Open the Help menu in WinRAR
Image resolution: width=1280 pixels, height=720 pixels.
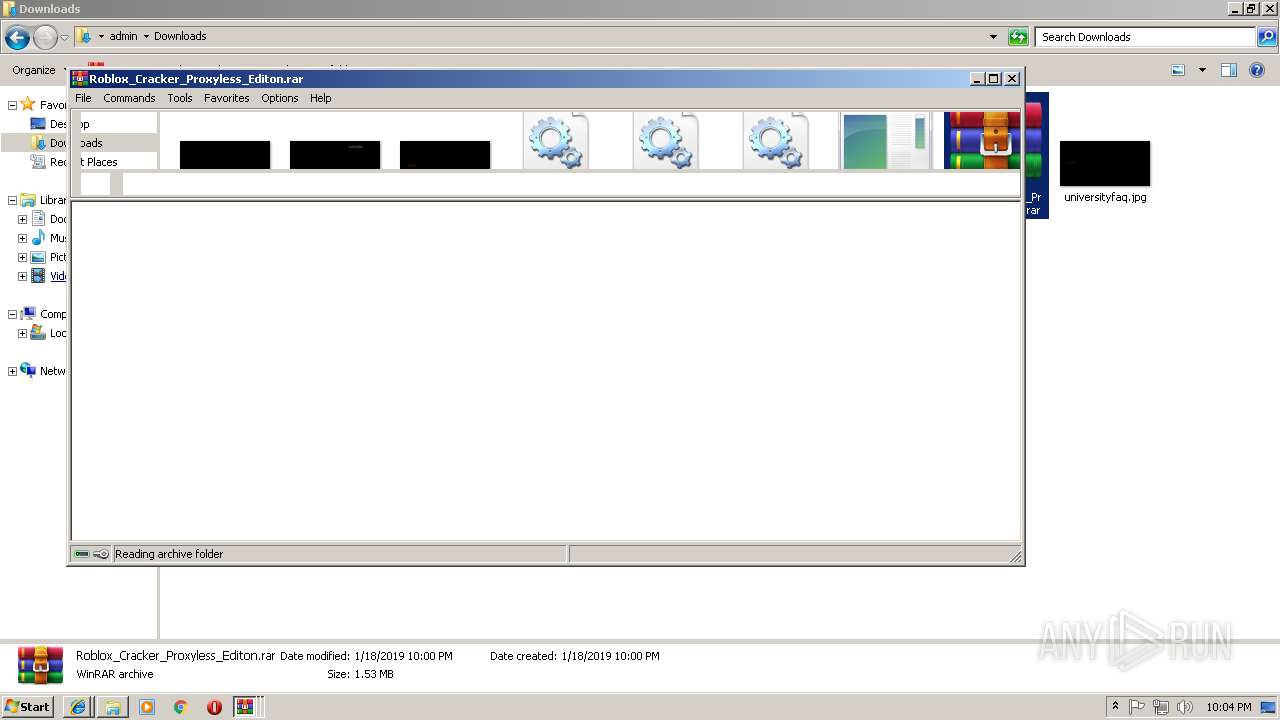tap(320, 98)
